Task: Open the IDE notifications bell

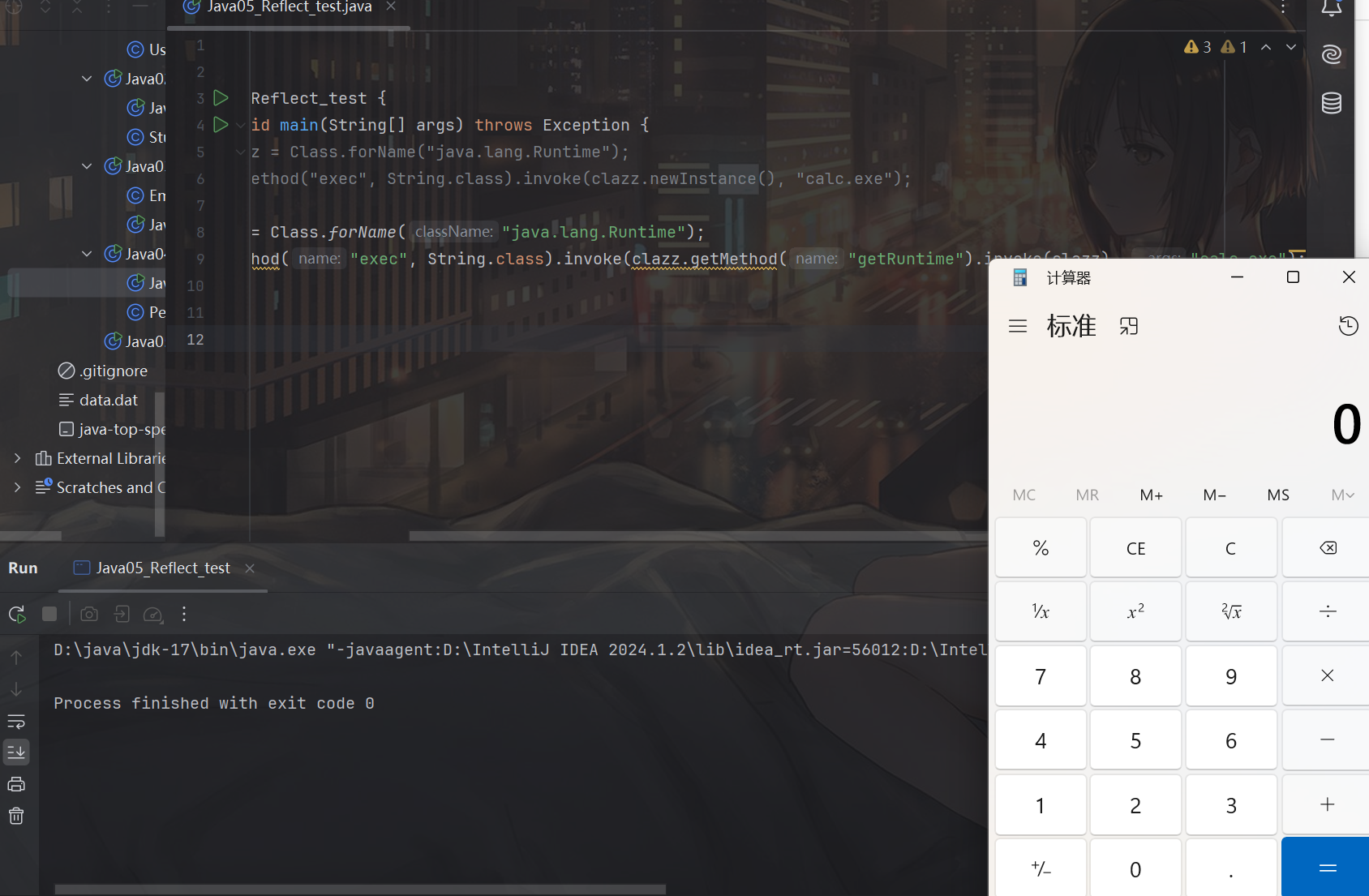Action: 1331,9
